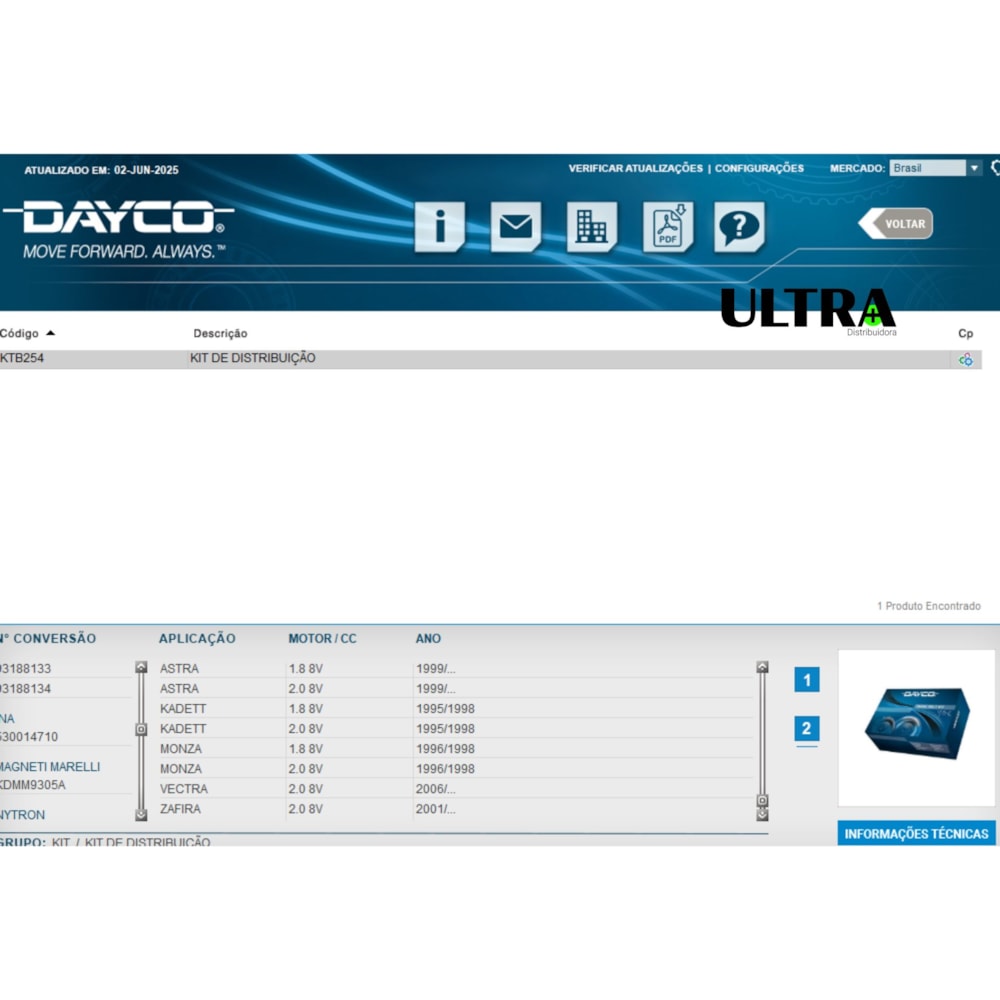Screen dimensions: 1000x1000
Task: Select KADETT 1.8 8V application row
Action: [x=456, y=709]
